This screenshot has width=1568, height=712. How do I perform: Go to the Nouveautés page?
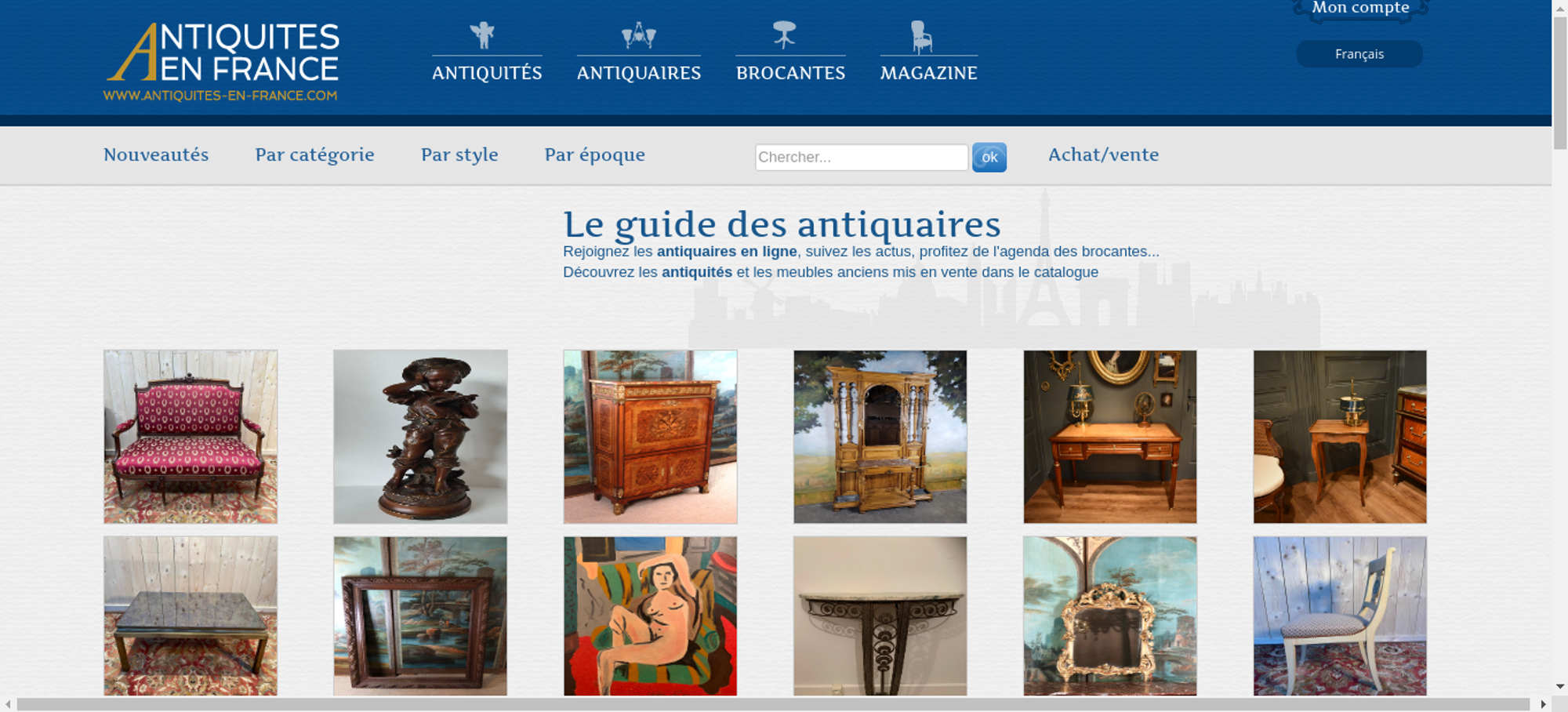pos(156,154)
